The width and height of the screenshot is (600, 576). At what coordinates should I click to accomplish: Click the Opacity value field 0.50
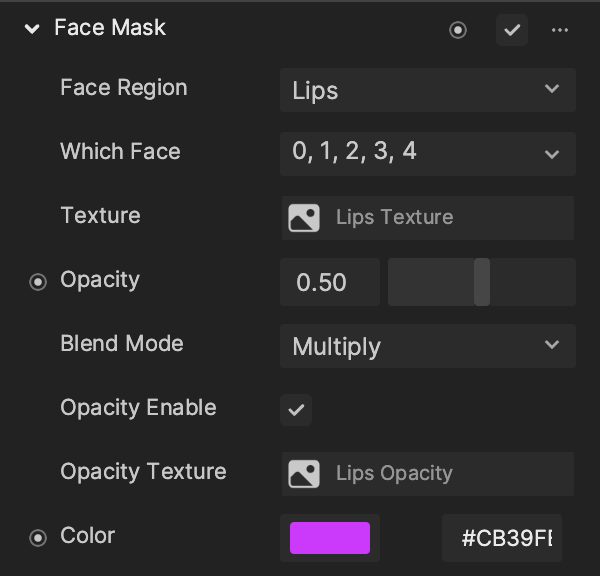(x=330, y=282)
